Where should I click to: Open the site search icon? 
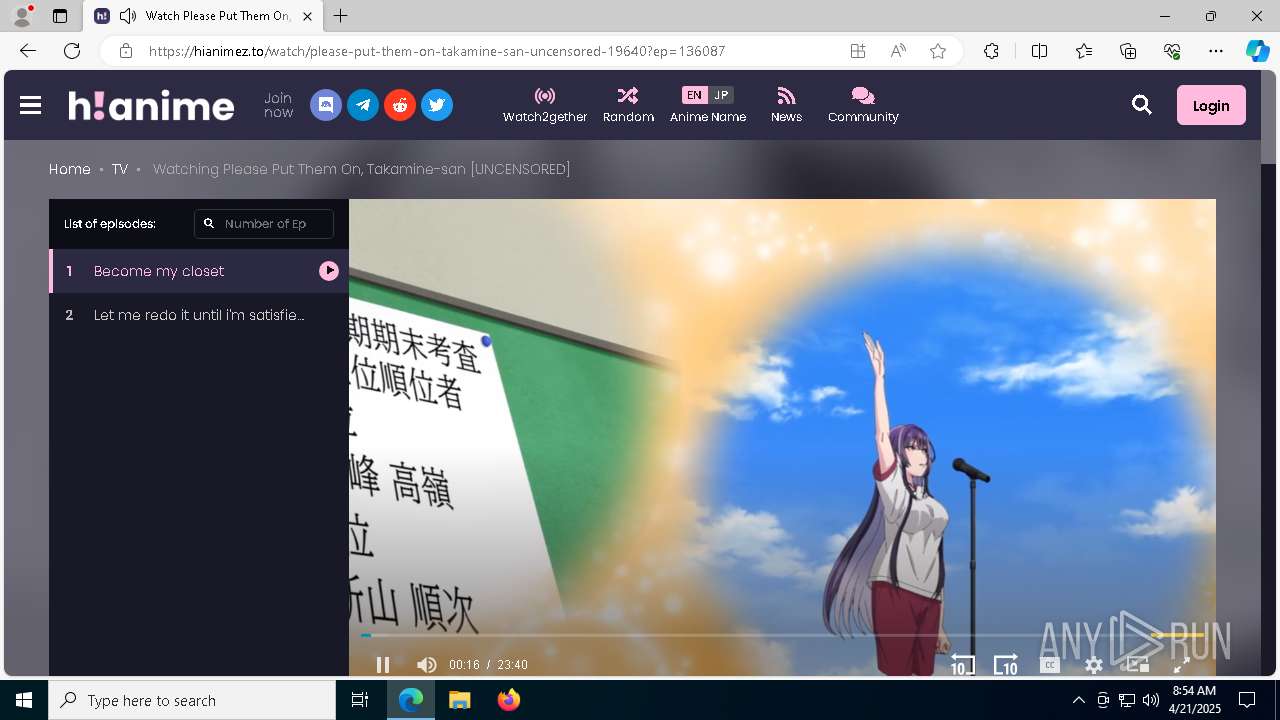pos(1142,105)
